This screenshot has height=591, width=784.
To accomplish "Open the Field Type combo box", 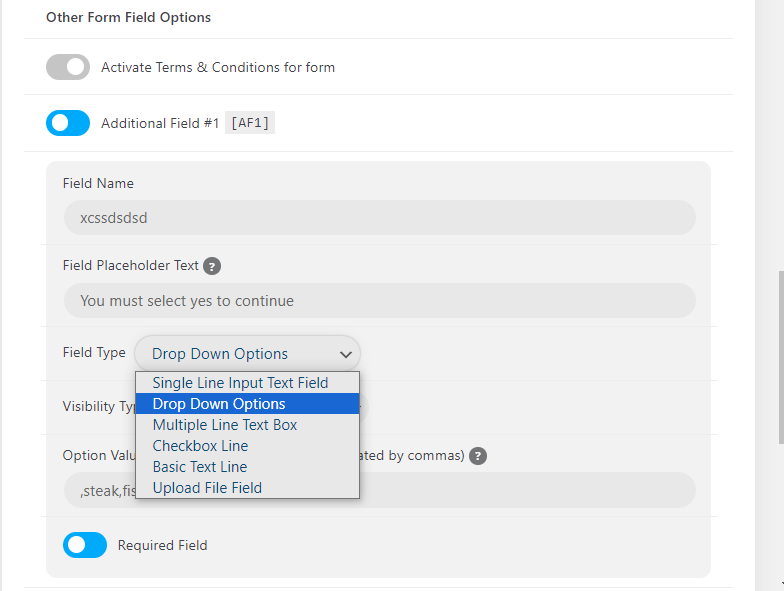I will (x=248, y=354).
